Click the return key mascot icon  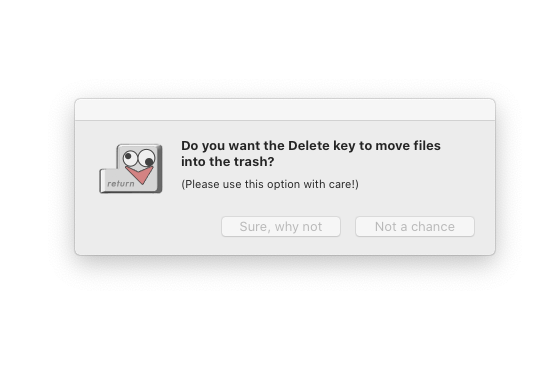(131, 169)
